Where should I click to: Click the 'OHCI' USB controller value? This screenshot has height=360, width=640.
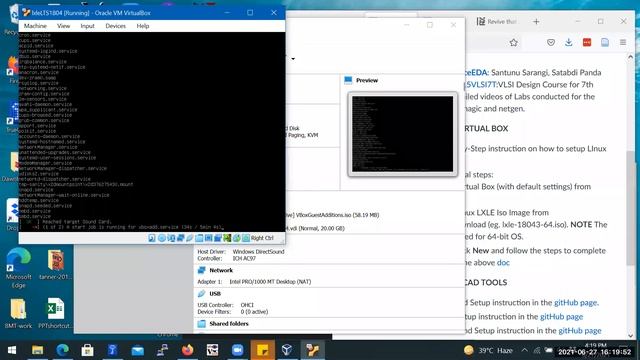tap(247, 305)
